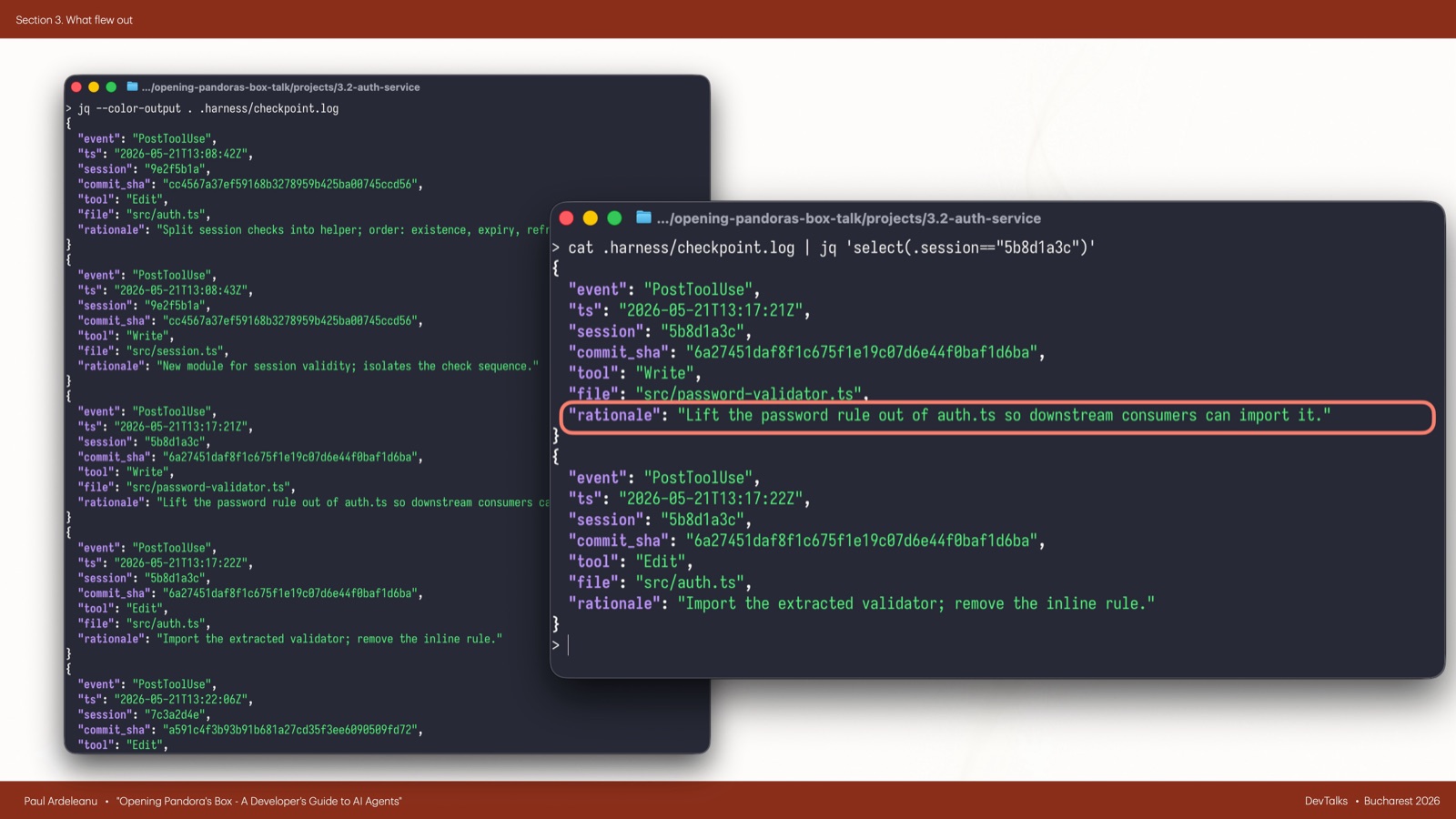
Task: Select timestamp 2026-05-21T13:08:42Z in back terminal
Action: pos(183,154)
